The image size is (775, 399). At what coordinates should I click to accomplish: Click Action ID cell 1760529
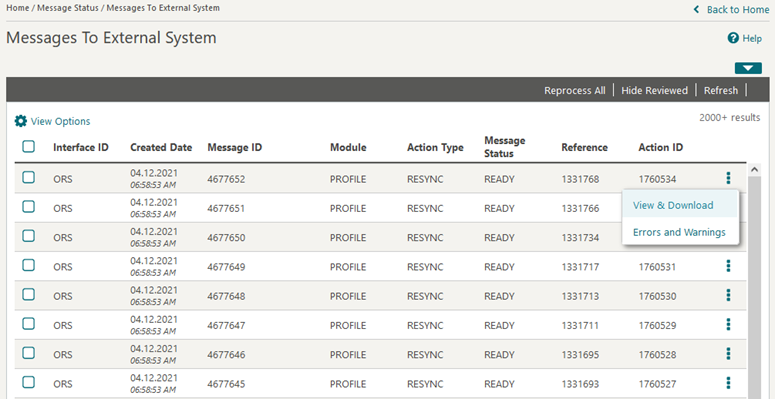(657, 325)
